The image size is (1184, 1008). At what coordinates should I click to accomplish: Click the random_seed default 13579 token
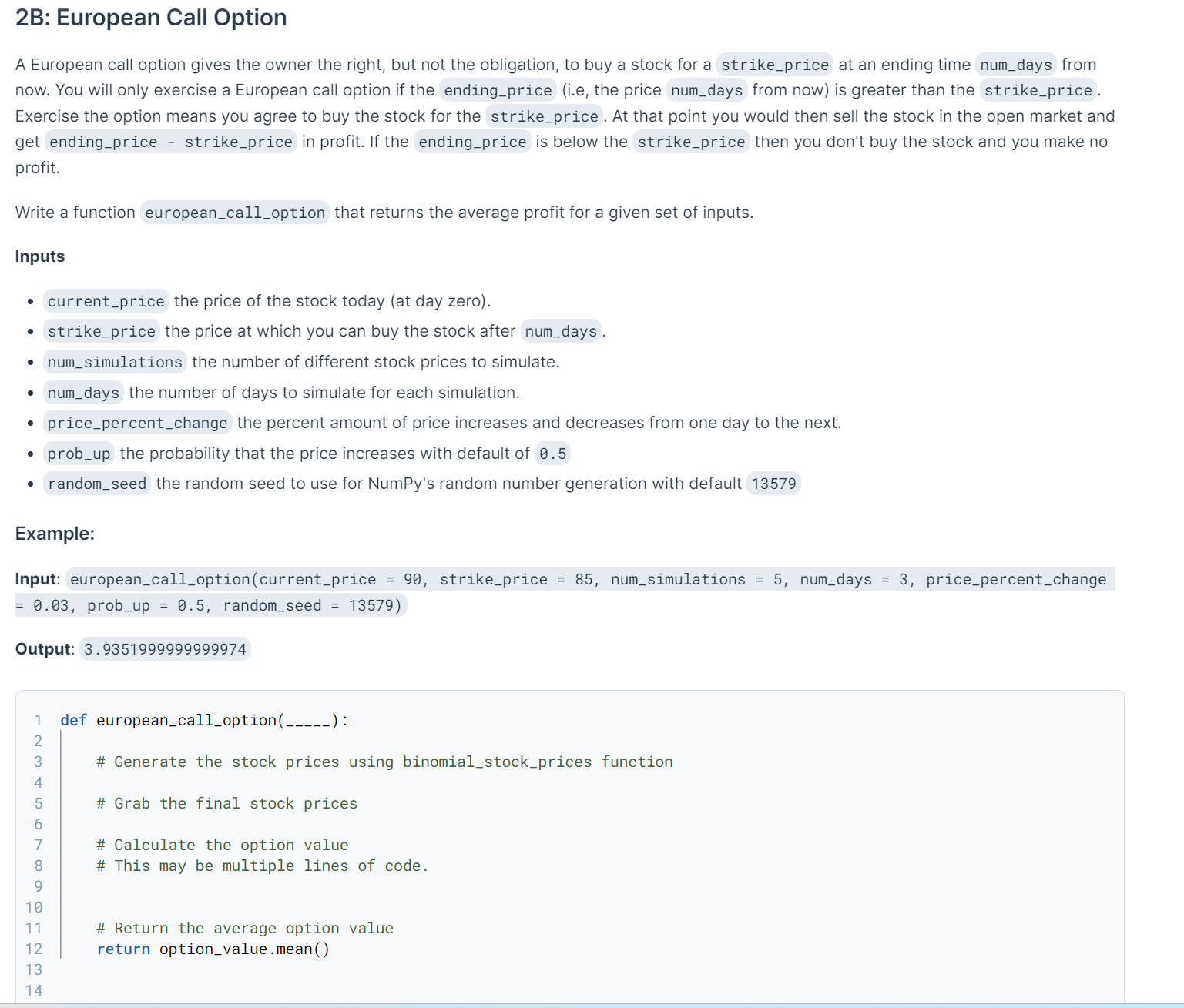point(773,484)
